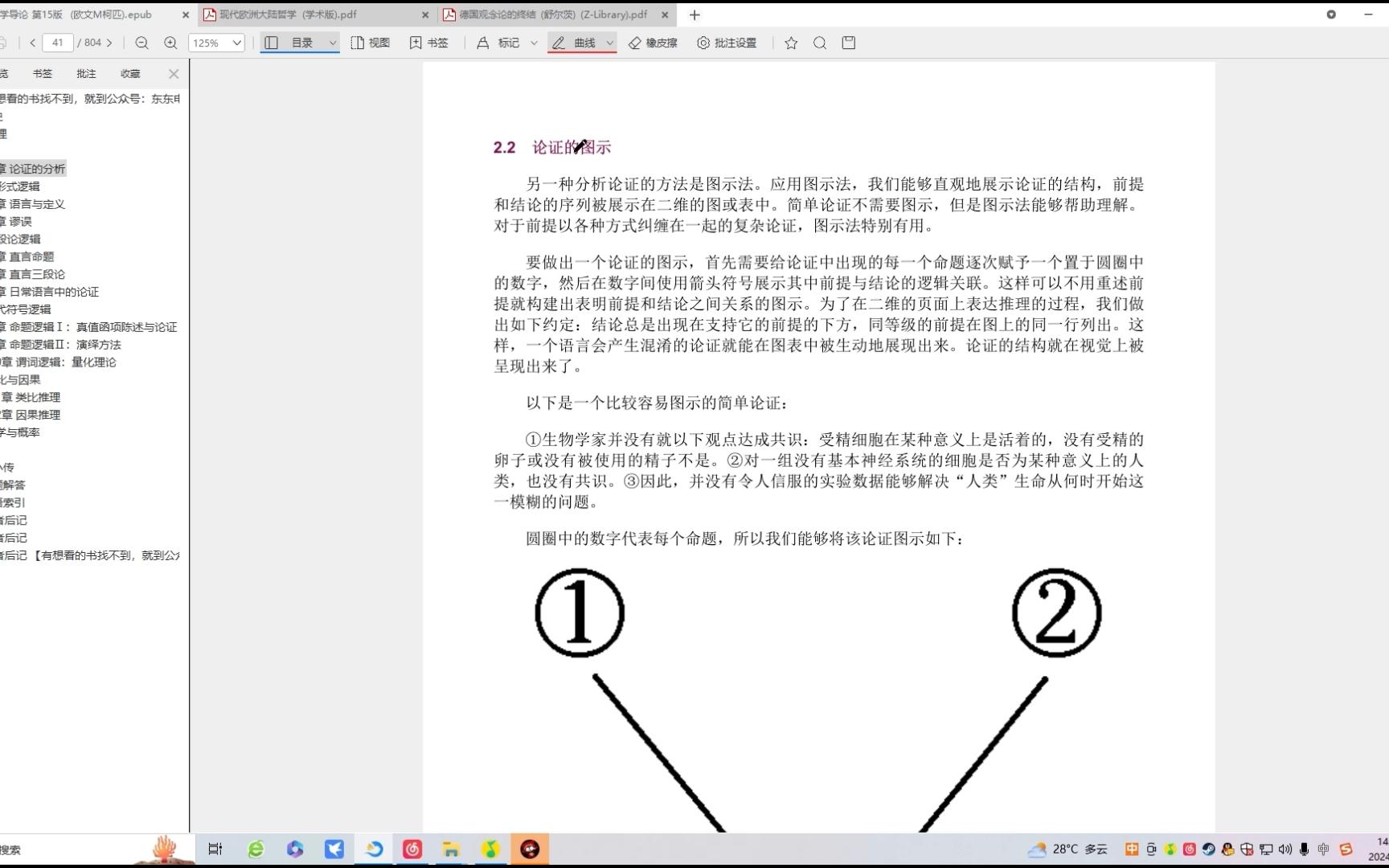Image resolution: width=1389 pixels, height=868 pixels.
Task: Open 真值函项陈述与论证 chapter in contents
Action: [x=88, y=327]
